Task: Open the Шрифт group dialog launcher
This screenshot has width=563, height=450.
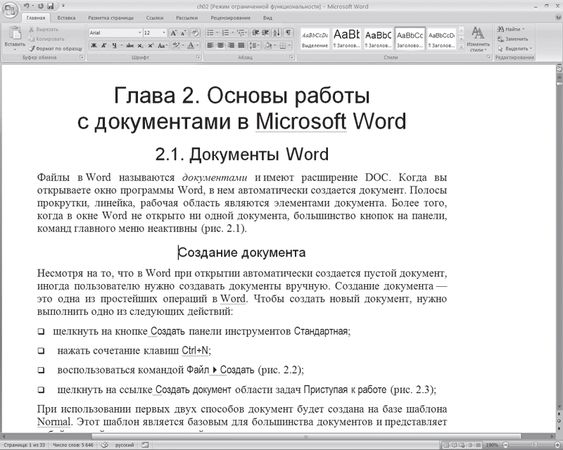Action: coord(198,57)
